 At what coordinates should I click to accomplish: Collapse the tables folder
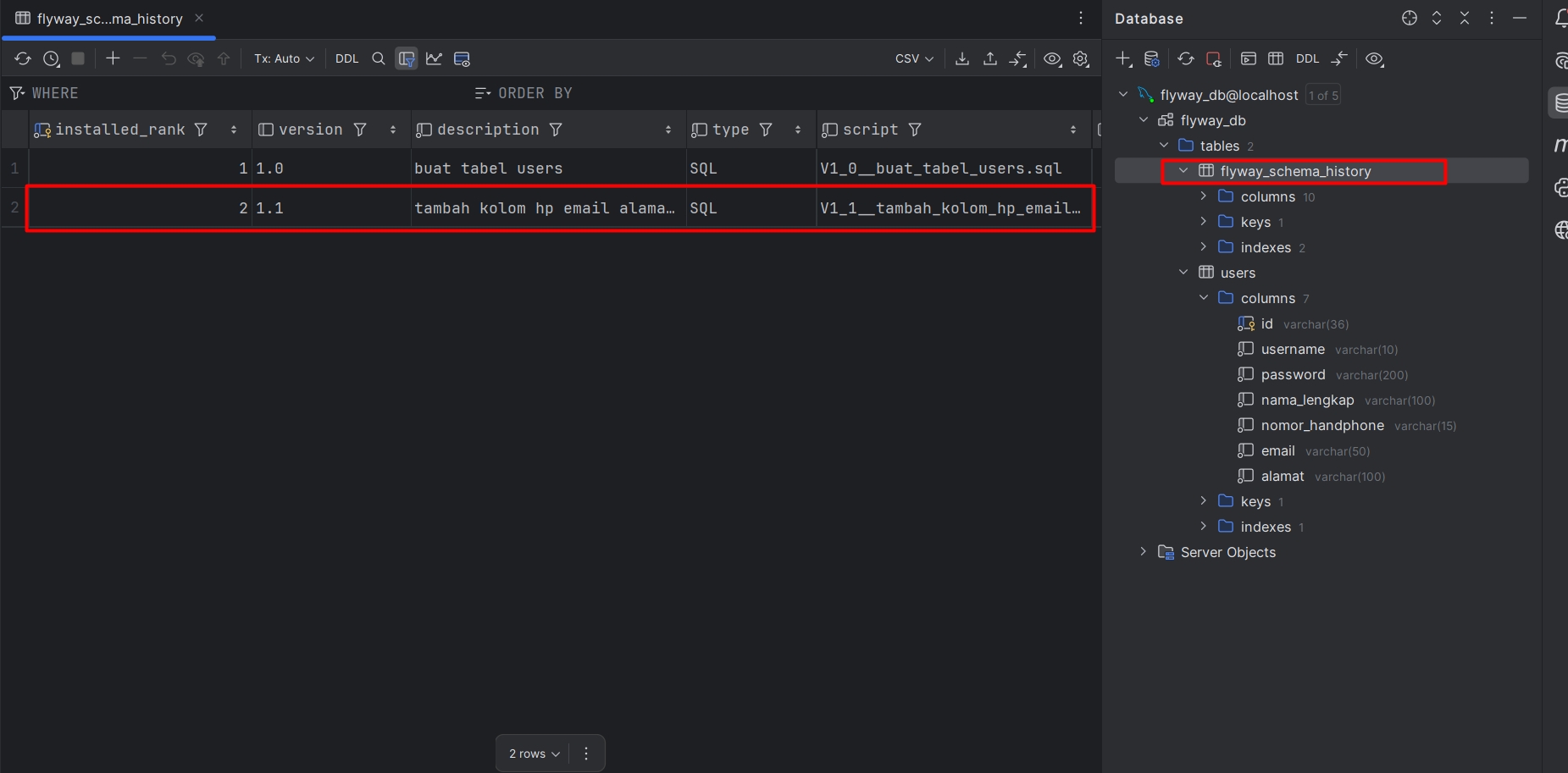click(x=1164, y=146)
